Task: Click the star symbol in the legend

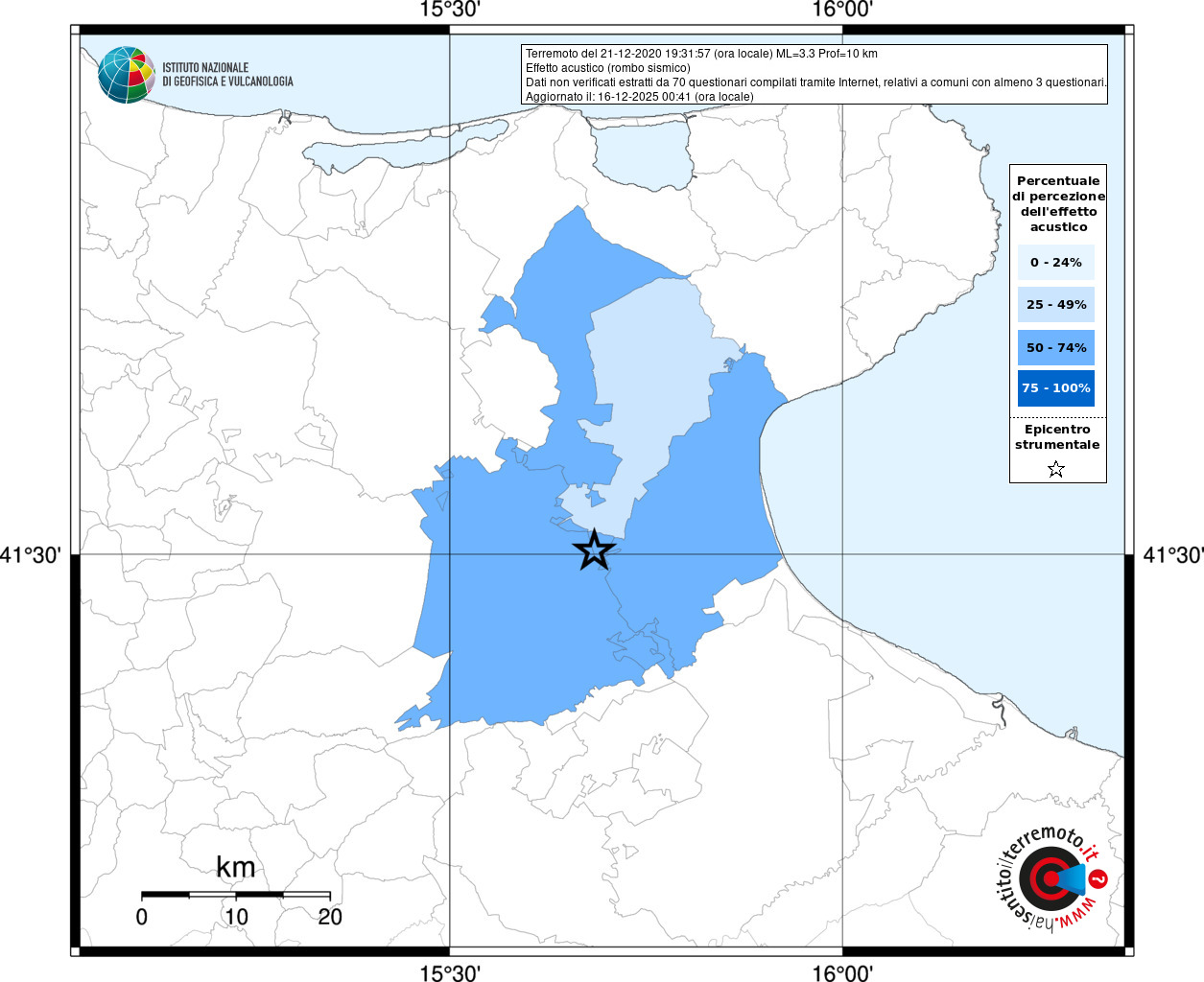Action: (x=1056, y=469)
